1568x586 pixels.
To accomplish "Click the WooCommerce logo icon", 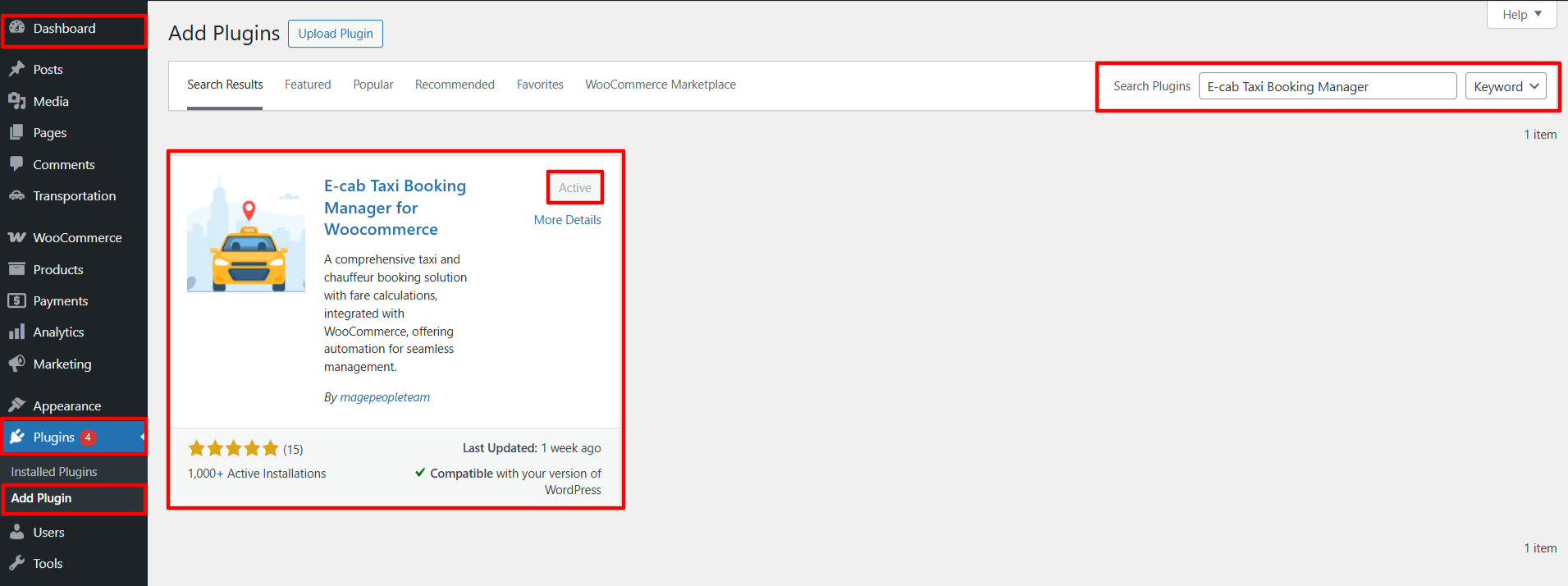I will click(x=16, y=237).
